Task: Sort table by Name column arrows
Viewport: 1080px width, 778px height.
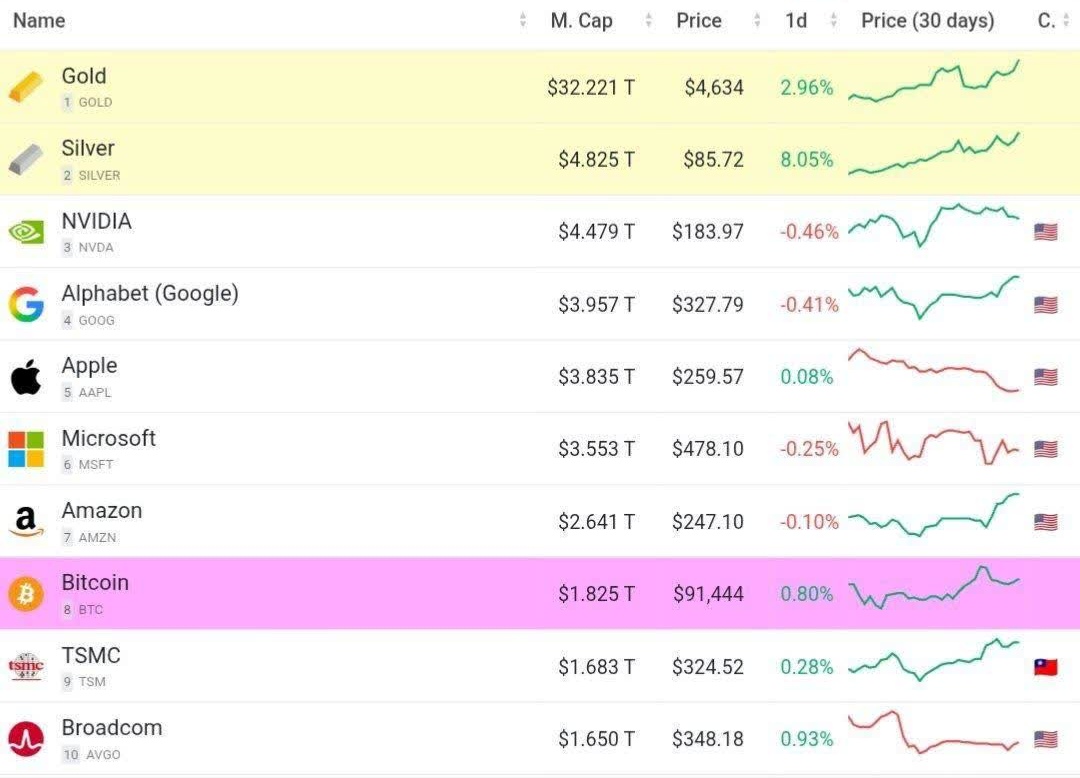Action: [x=522, y=21]
